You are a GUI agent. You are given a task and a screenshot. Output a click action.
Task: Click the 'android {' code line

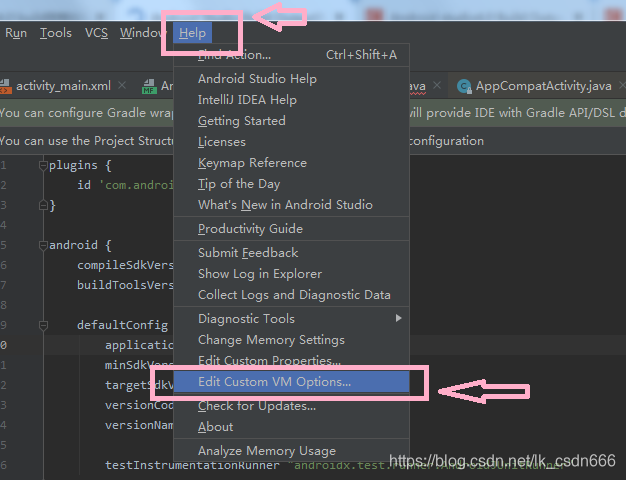(x=80, y=245)
